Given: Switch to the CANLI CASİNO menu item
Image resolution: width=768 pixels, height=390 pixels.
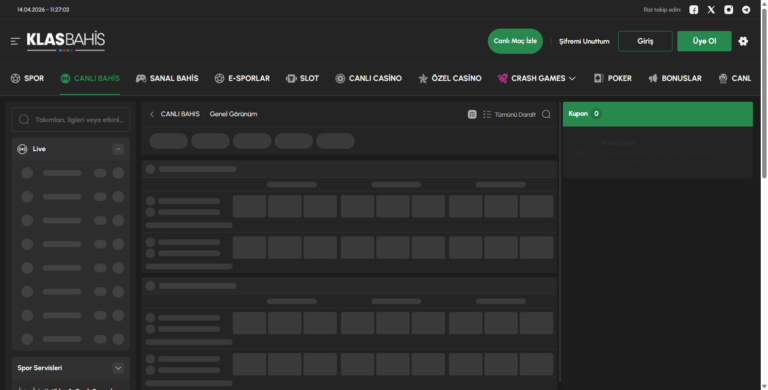Looking at the screenshot, I should [368, 78].
